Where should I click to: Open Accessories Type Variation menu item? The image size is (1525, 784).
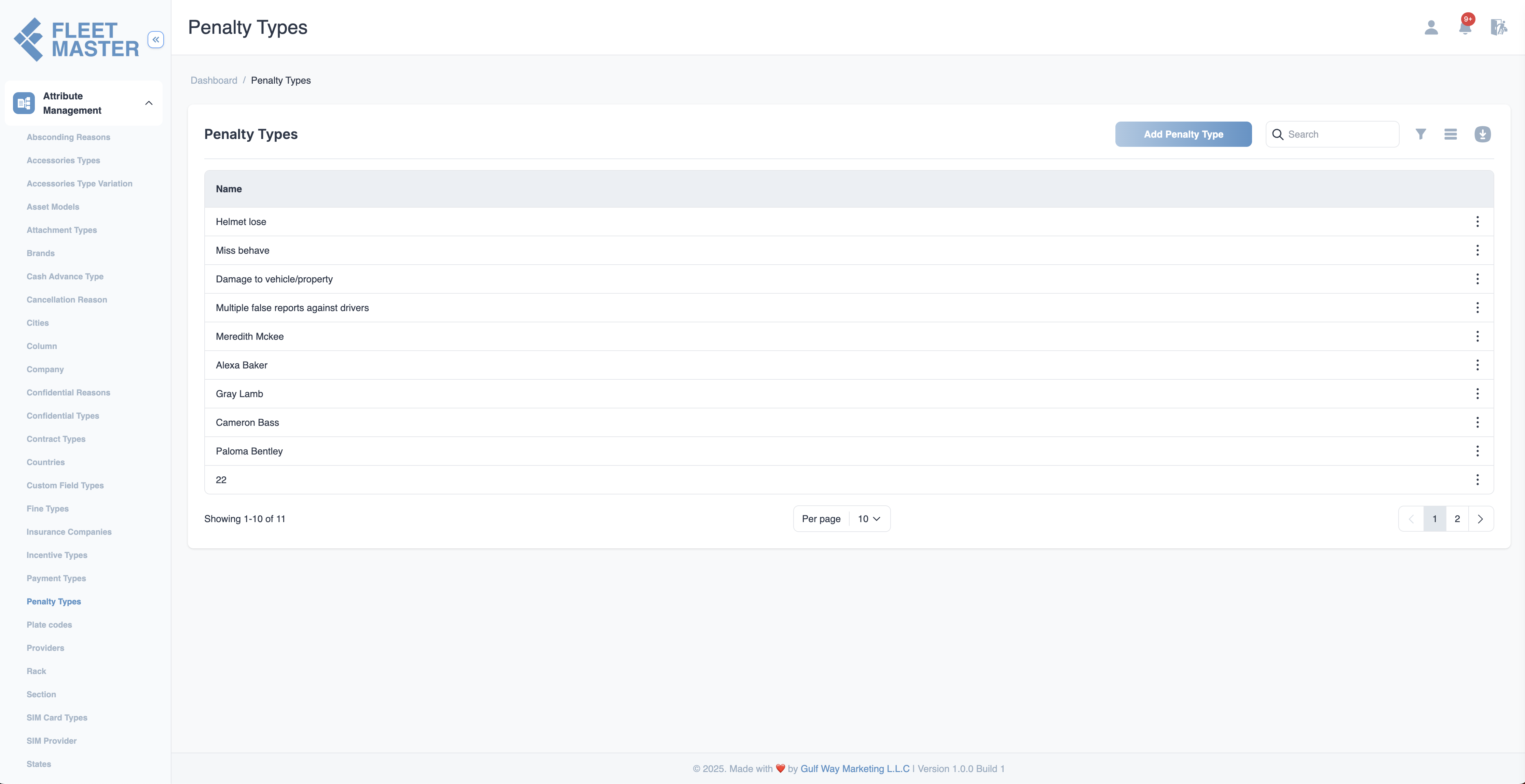click(x=79, y=183)
